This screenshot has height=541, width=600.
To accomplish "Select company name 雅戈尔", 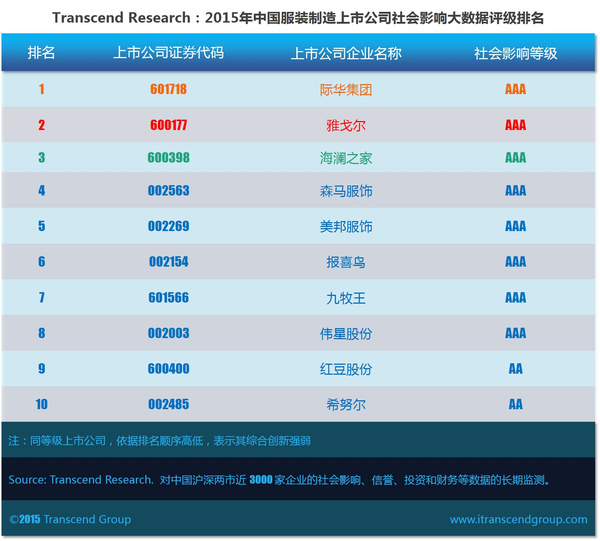I will coord(346,125).
